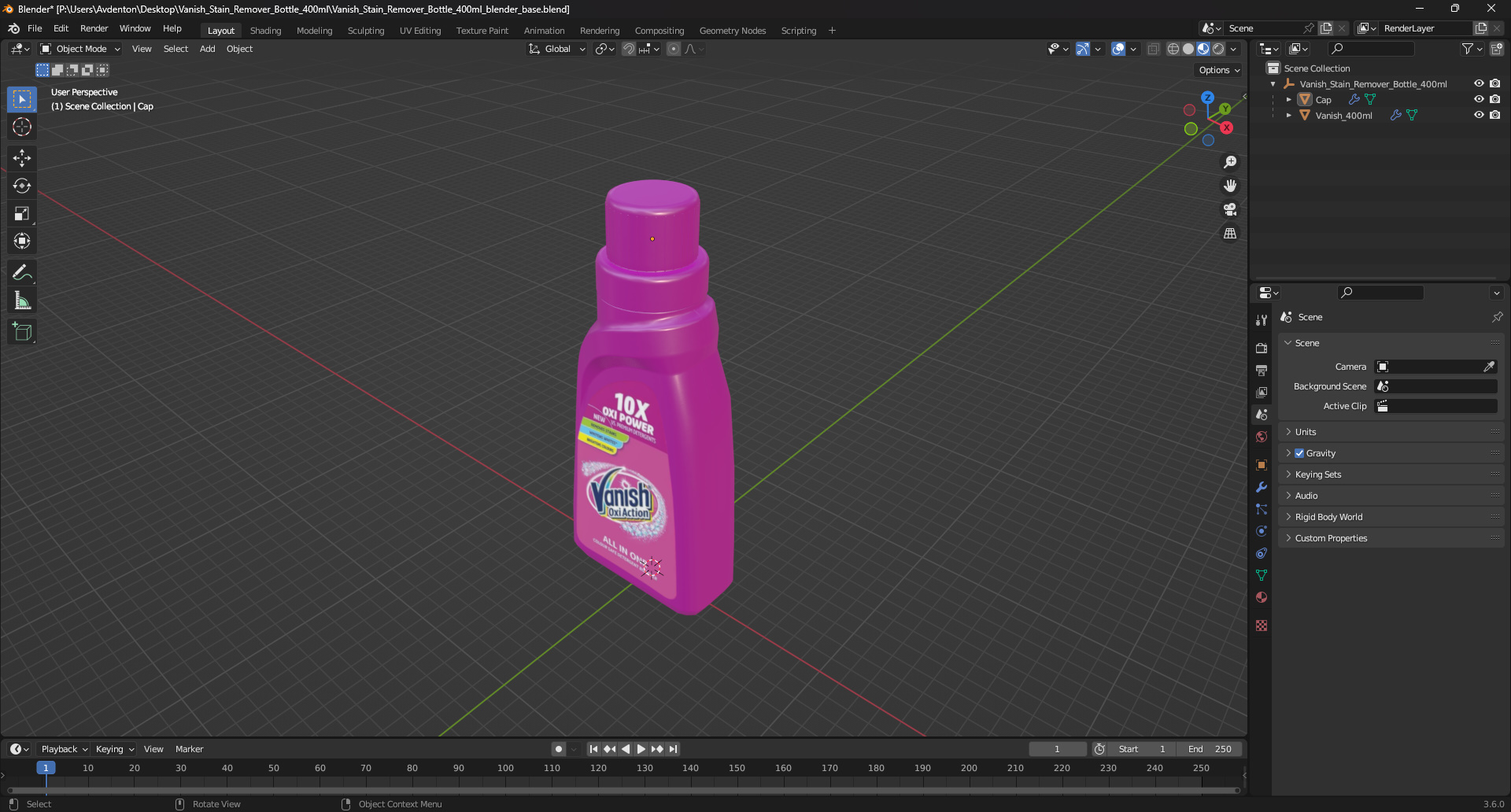This screenshot has width=1511, height=812.
Task: Select the Measure tool
Action: 22,300
